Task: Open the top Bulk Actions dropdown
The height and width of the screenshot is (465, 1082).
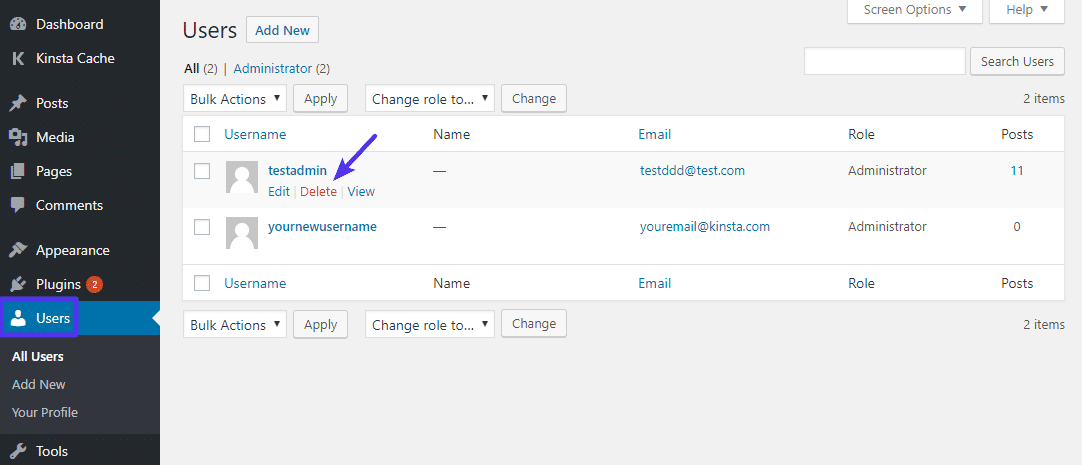Action: [235, 99]
